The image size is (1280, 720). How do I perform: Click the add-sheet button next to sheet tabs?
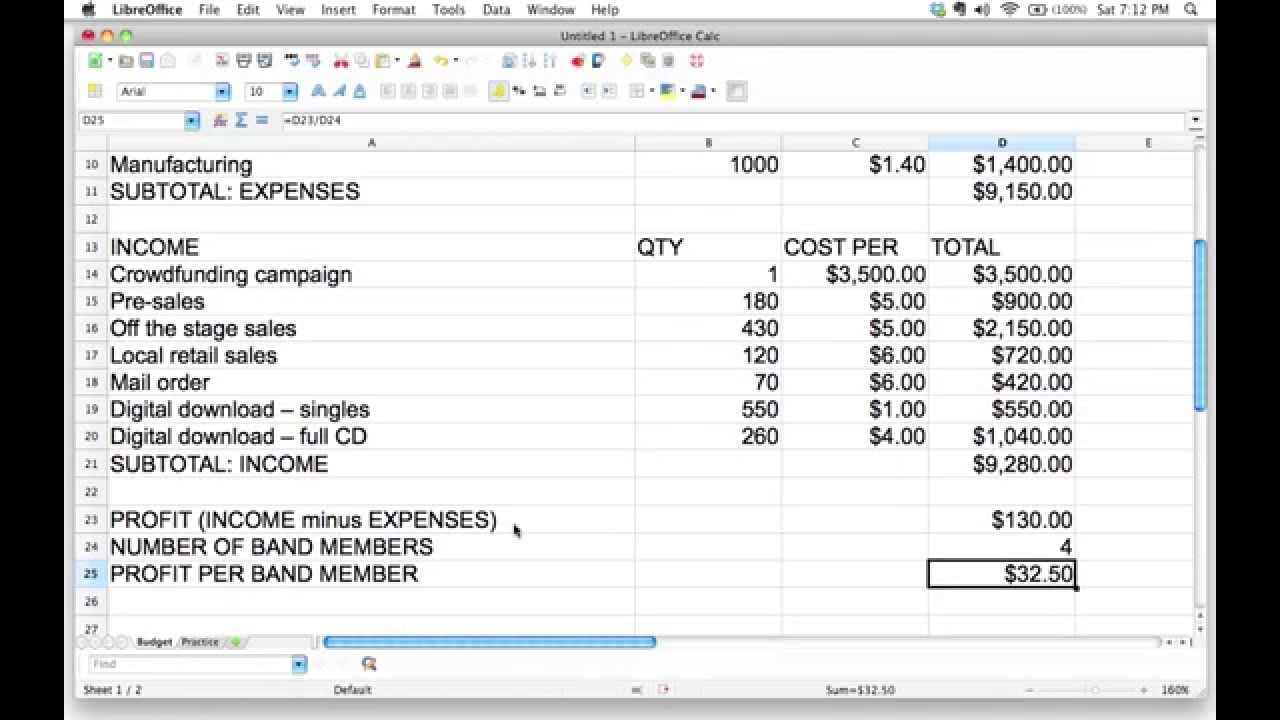click(x=235, y=641)
